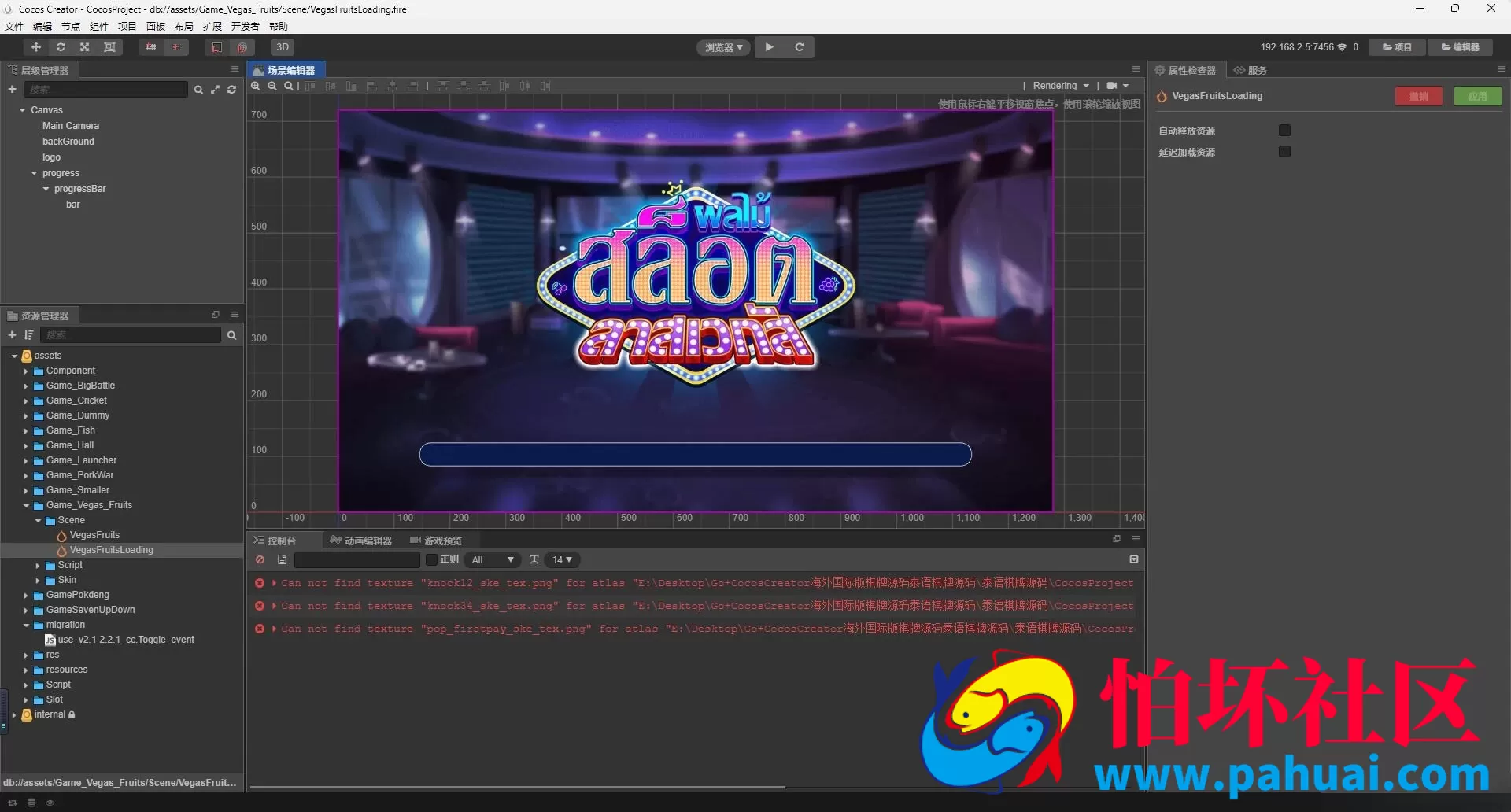Expand the internal asset database
This screenshot has height=812, width=1511.
(x=13, y=715)
